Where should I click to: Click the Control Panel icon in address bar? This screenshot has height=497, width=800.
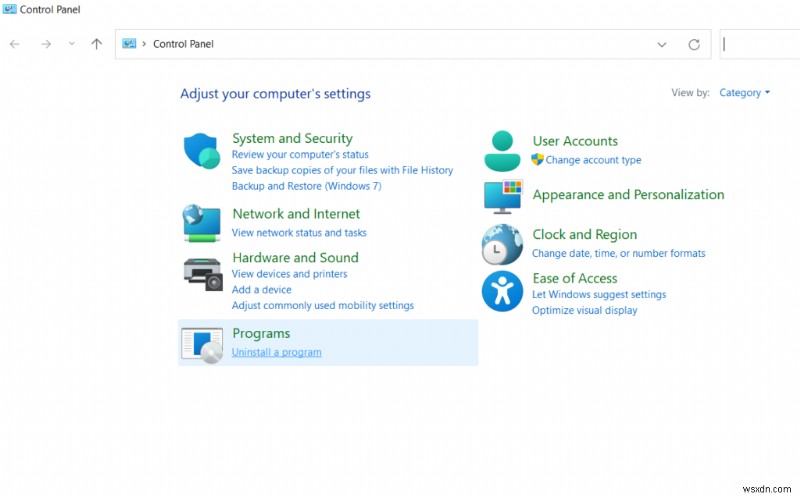(x=129, y=44)
